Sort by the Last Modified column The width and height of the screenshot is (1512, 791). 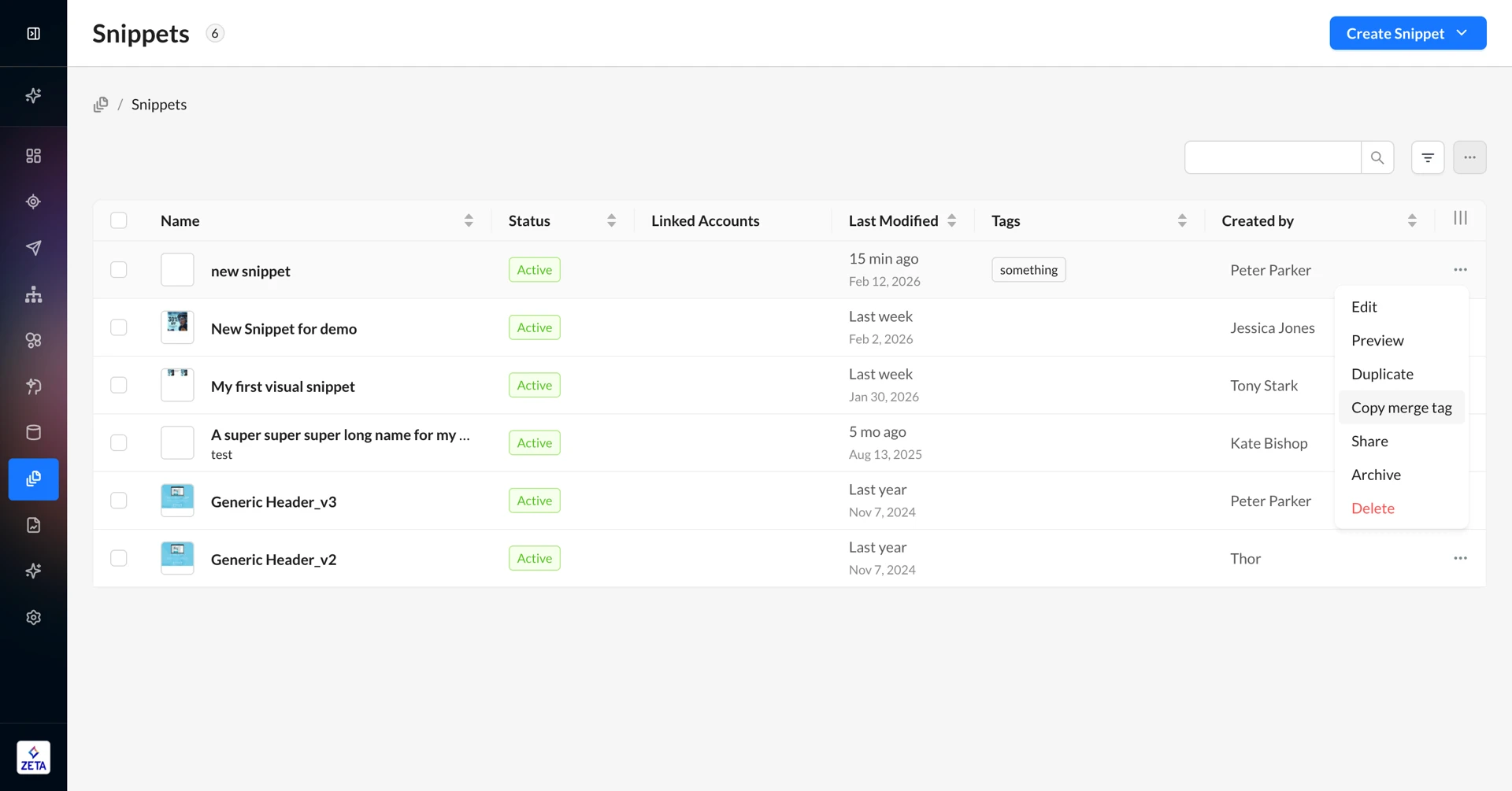coord(951,220)
